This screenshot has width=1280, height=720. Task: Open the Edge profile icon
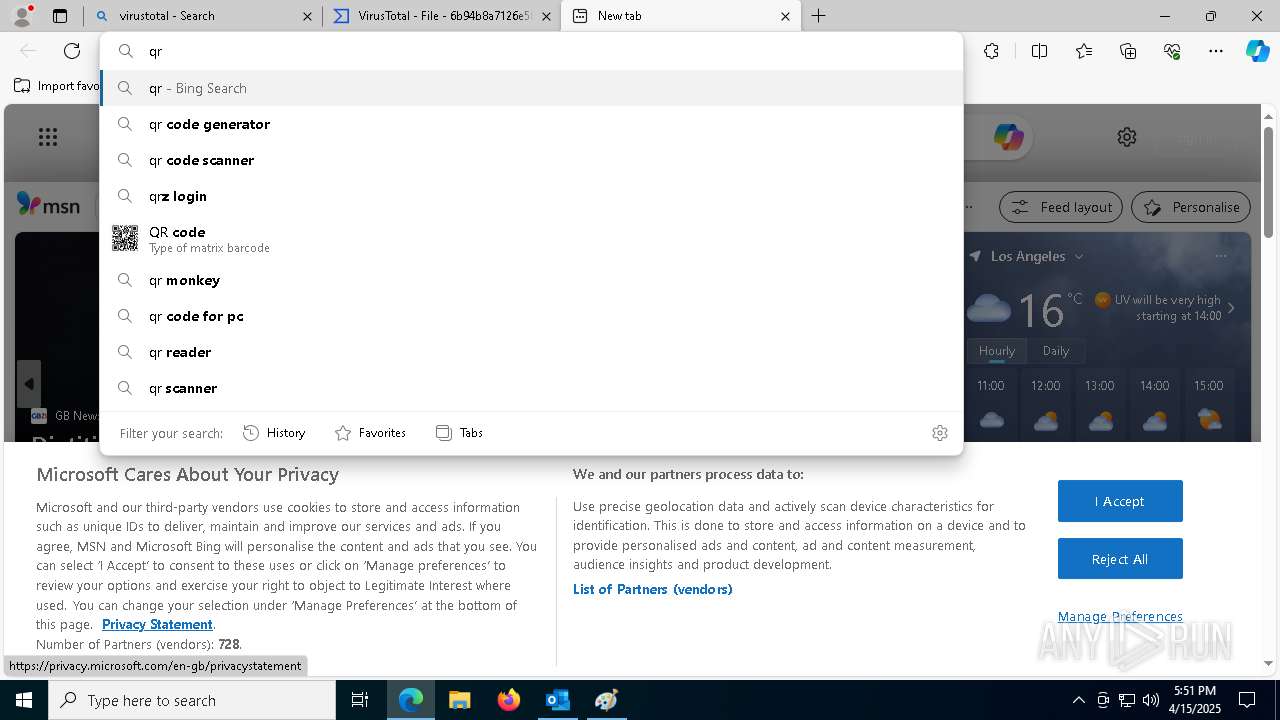22,16
